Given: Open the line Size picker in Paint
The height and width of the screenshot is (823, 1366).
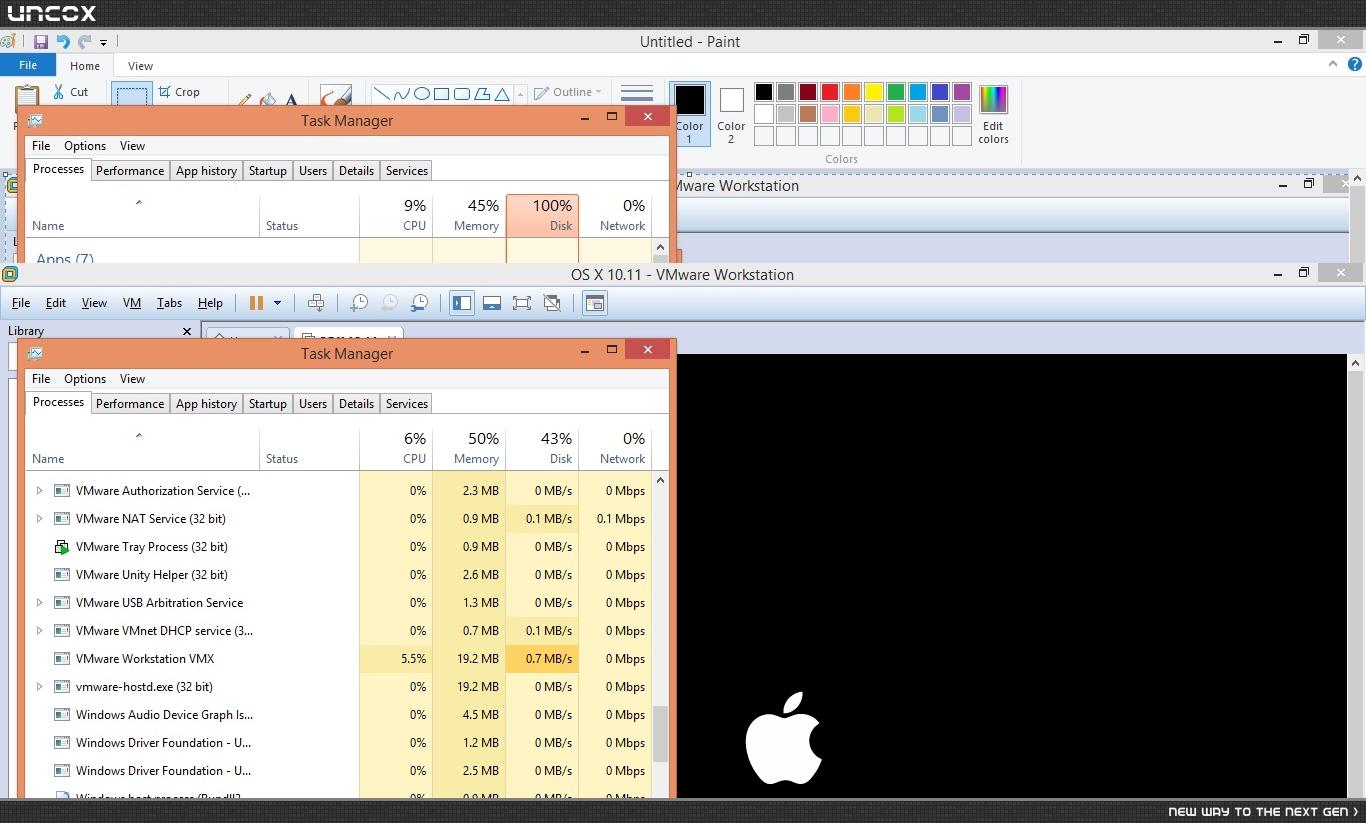Looking at the screenshot, I should tap(637, 94).
